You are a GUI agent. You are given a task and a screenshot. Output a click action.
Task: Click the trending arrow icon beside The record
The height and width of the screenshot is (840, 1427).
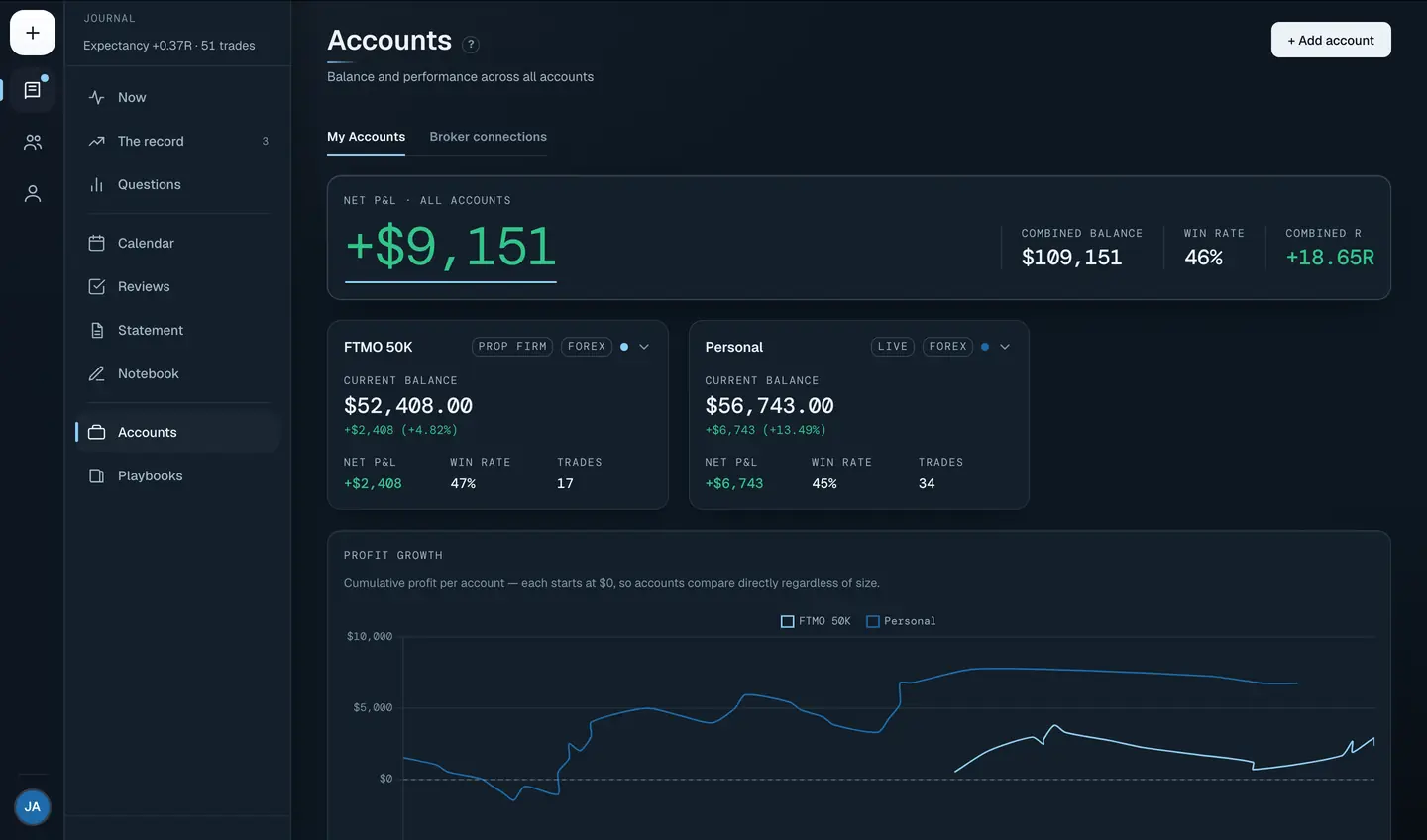point(96,141)
